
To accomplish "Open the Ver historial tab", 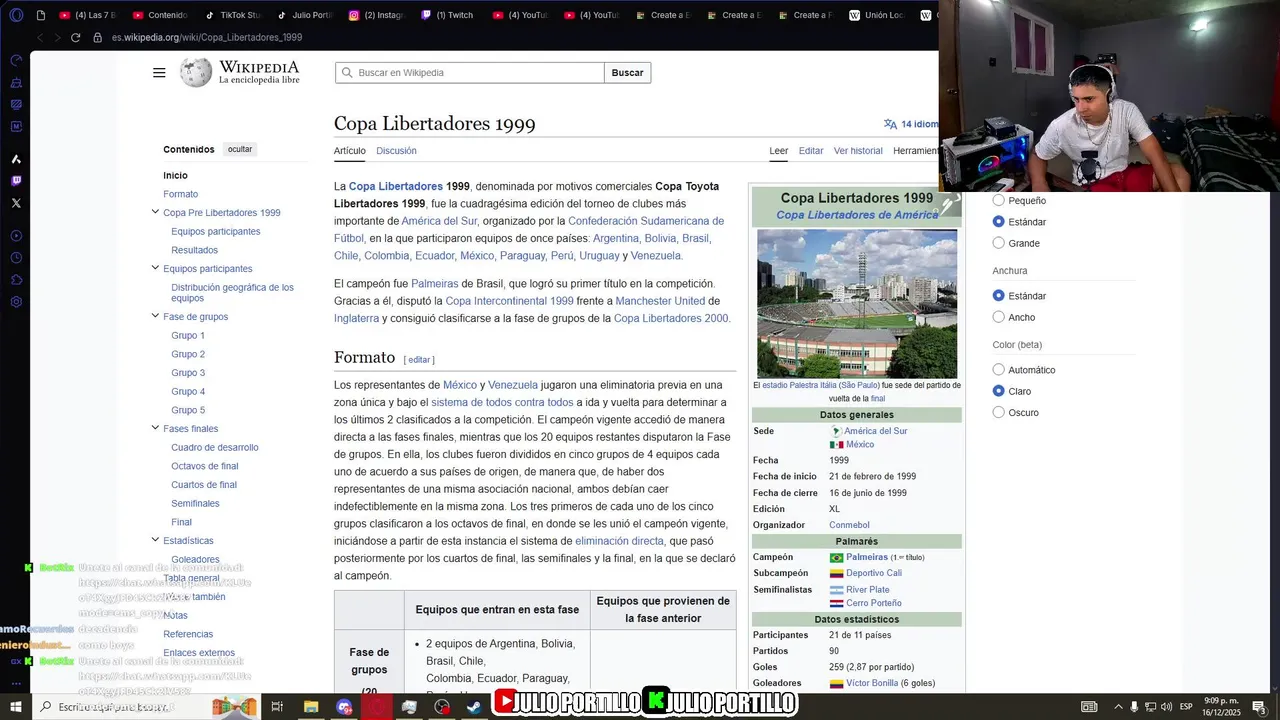I will coord(858,151).
